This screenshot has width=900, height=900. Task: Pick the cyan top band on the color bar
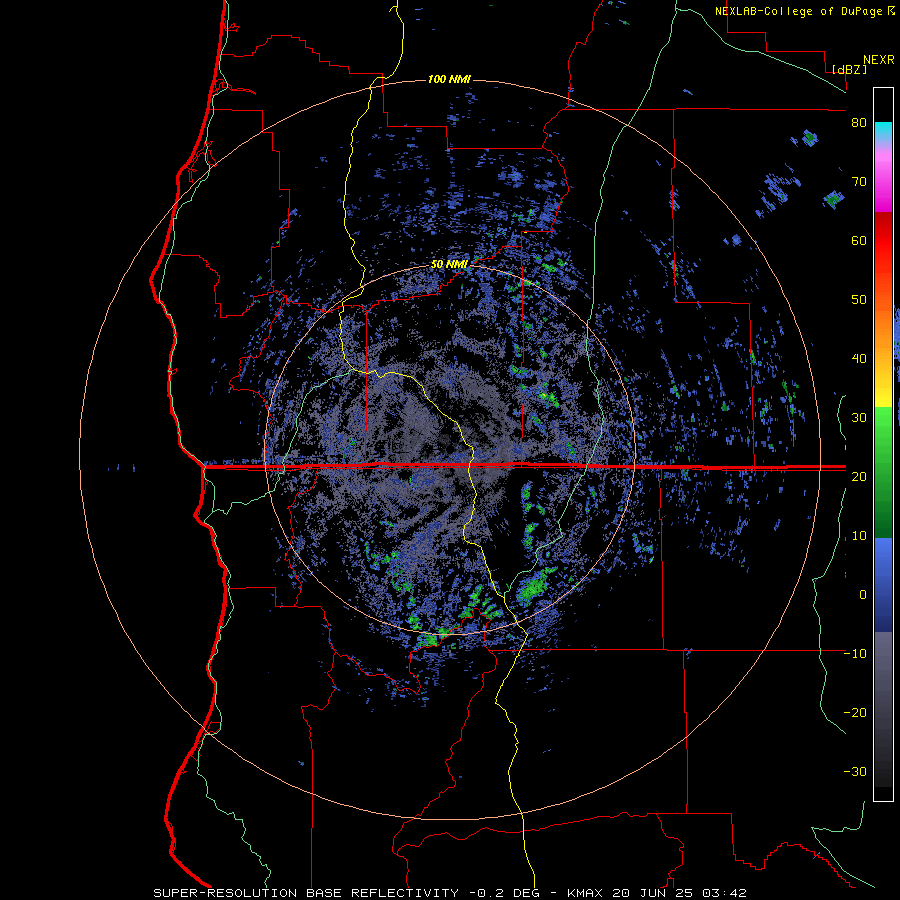pyautogui.click(x=883, y=131)
